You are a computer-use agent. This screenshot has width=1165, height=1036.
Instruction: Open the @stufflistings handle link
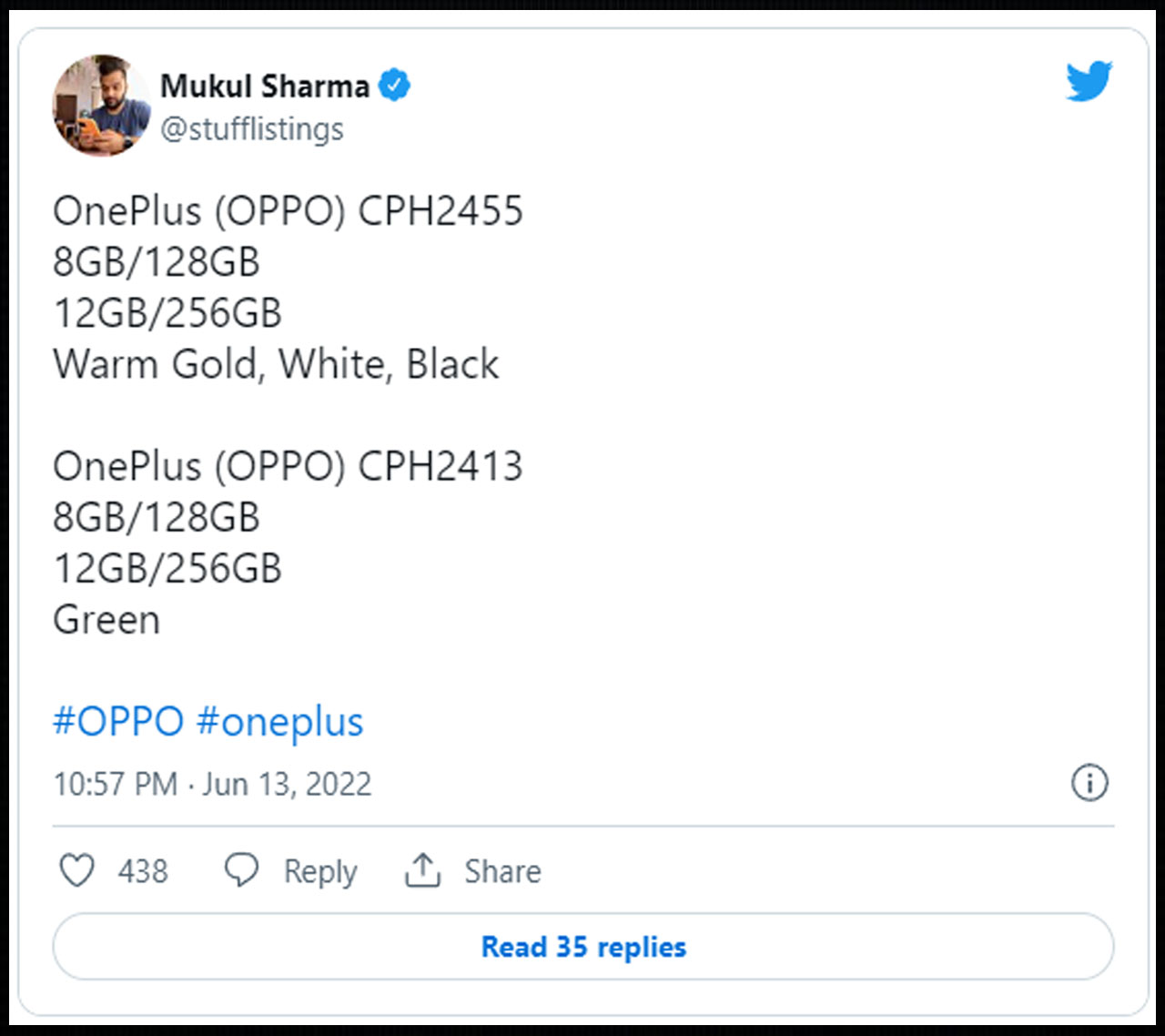point(252,129)
